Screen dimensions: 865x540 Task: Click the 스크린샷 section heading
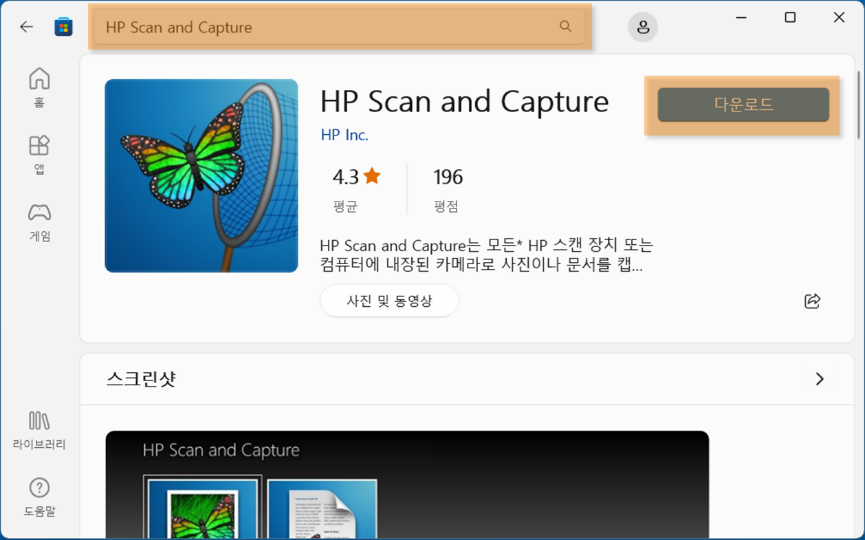click(141, 379)
